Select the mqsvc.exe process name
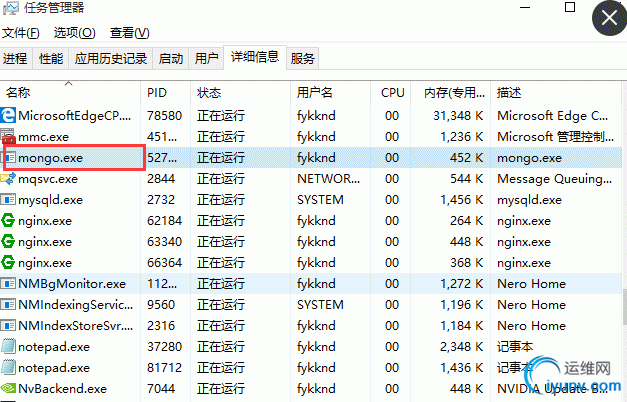 pos(48,179)
